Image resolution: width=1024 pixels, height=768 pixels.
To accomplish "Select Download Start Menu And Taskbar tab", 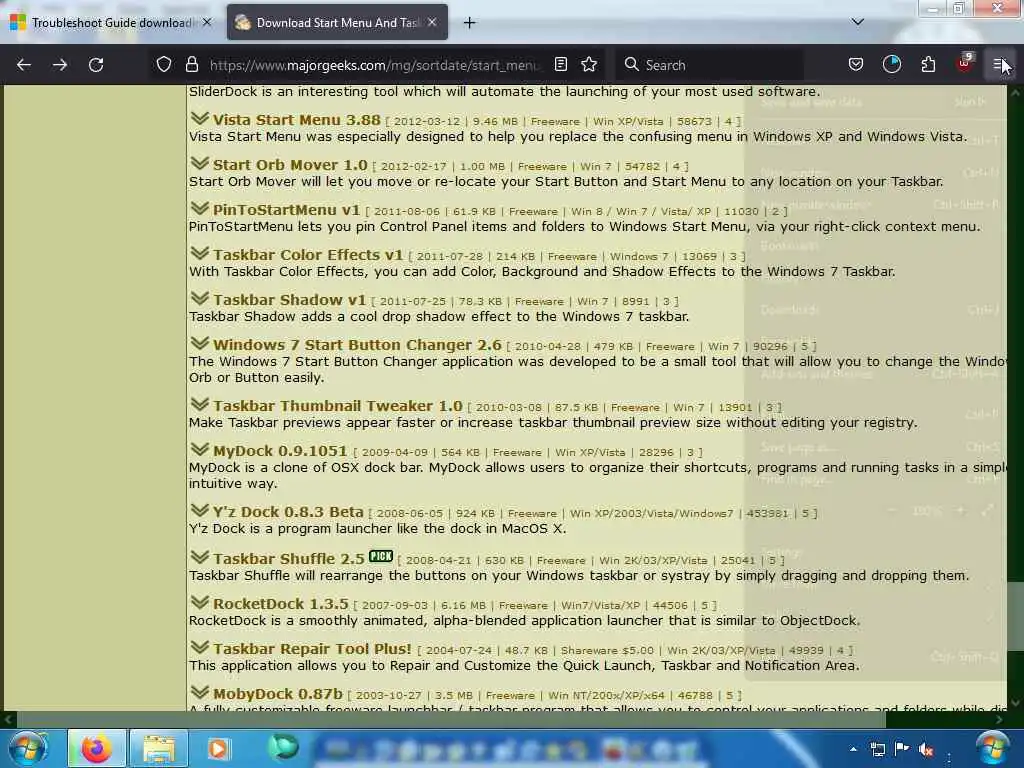I will (x=337, y=23).
